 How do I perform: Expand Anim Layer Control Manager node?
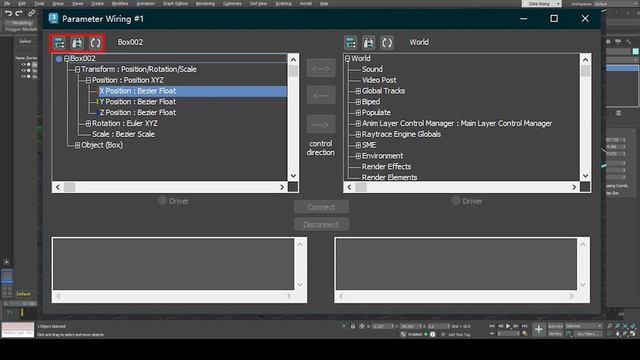(x=358, y=123)
